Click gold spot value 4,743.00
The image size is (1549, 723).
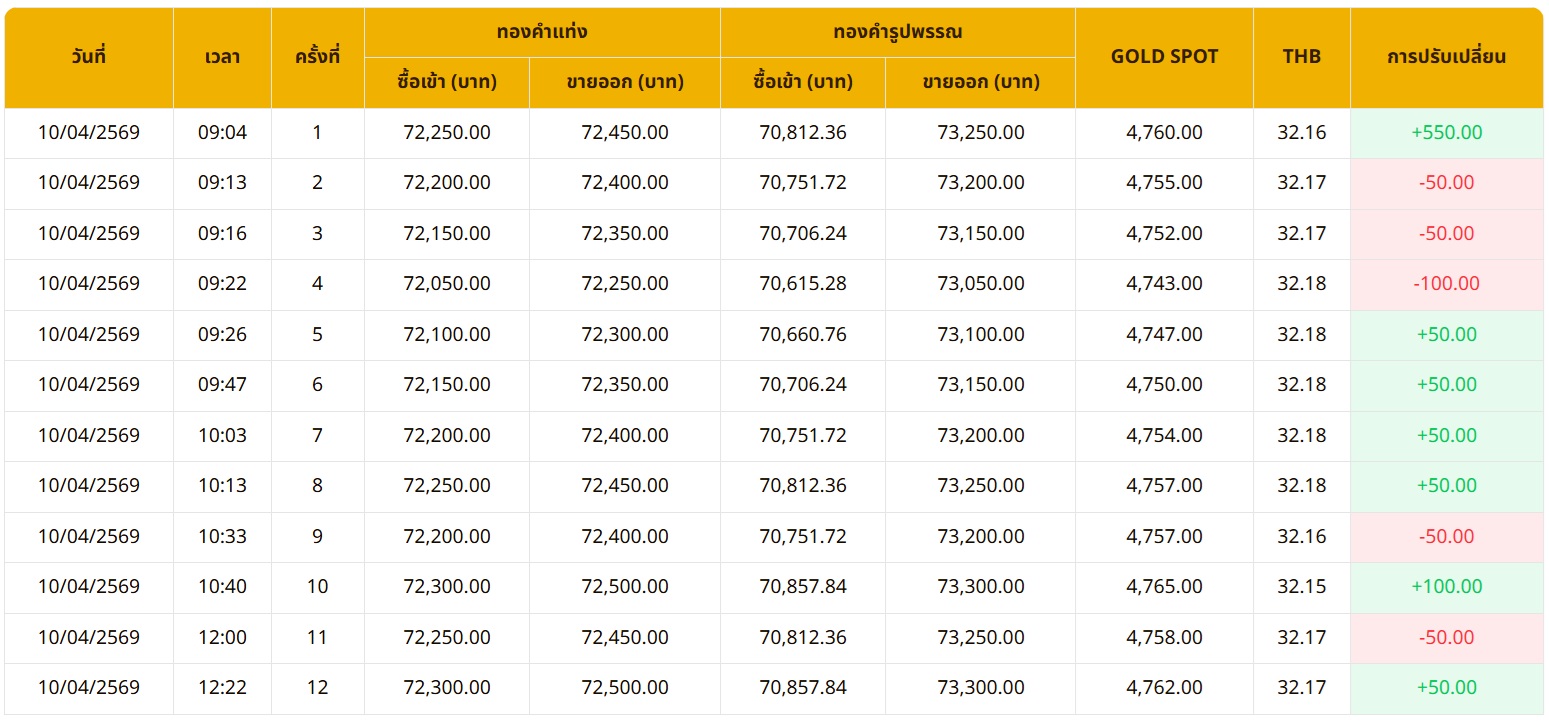click(x=1164, y=284)
